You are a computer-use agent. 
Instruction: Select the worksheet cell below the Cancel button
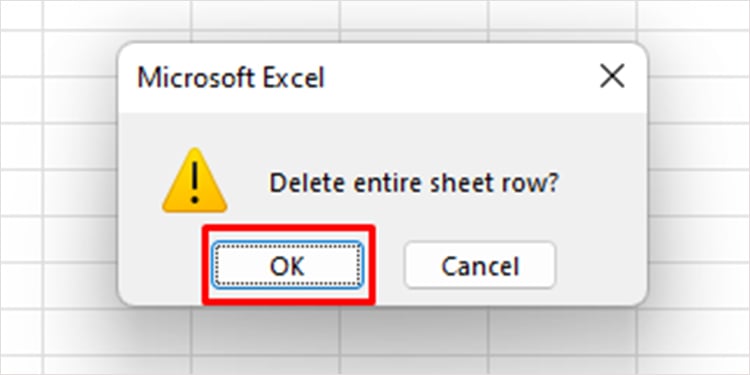tap(414, 331)
